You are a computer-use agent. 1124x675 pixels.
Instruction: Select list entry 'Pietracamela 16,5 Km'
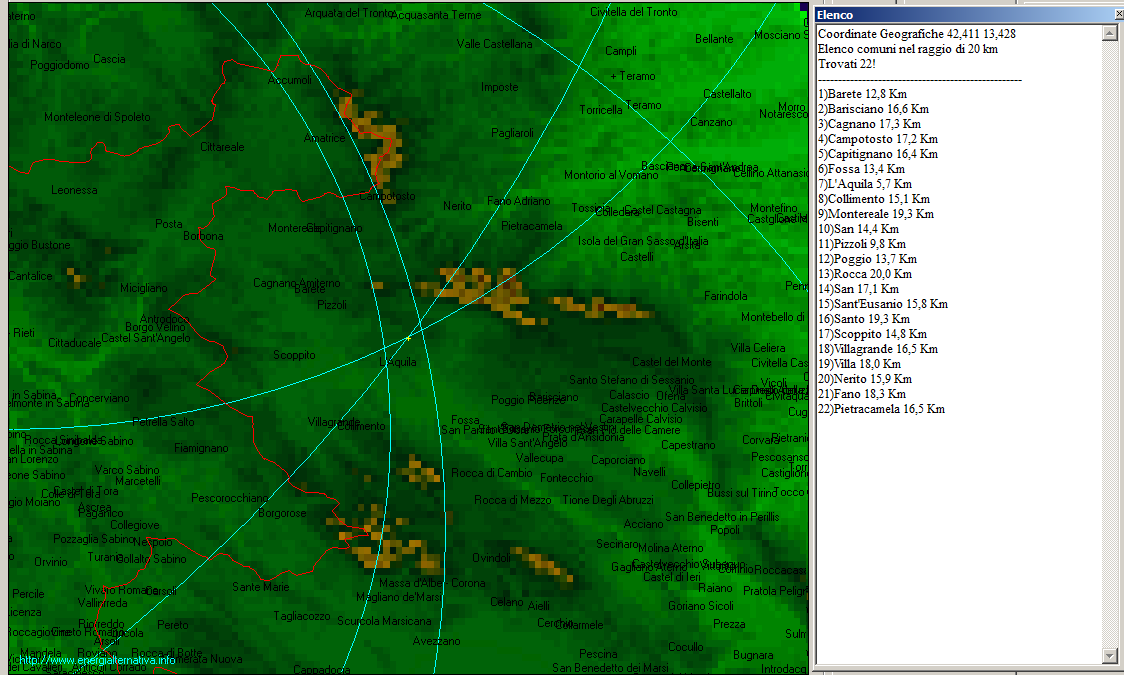881,410
